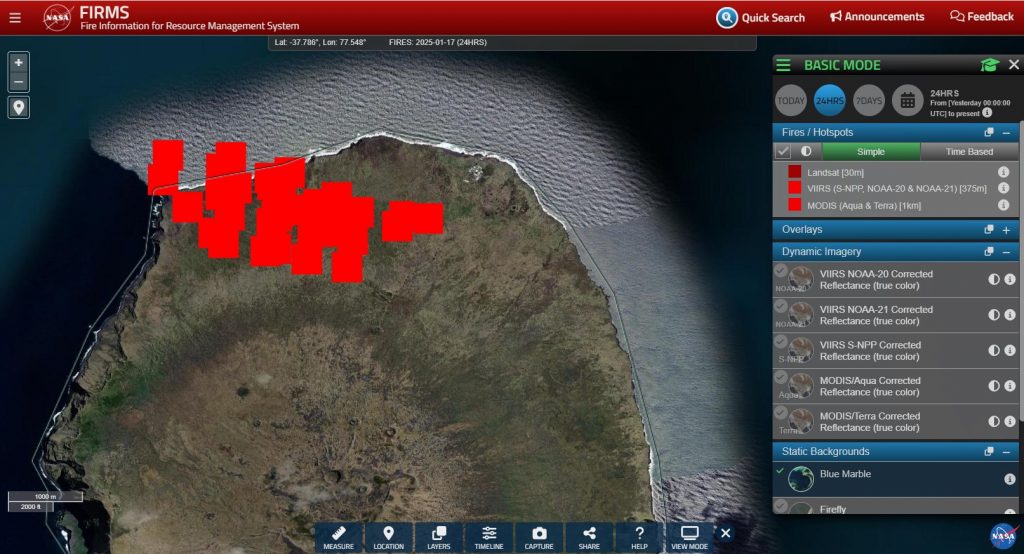
Task: Adjust opacity of VIIRS NOAA-20 layer
Action: tap(994, 279)
